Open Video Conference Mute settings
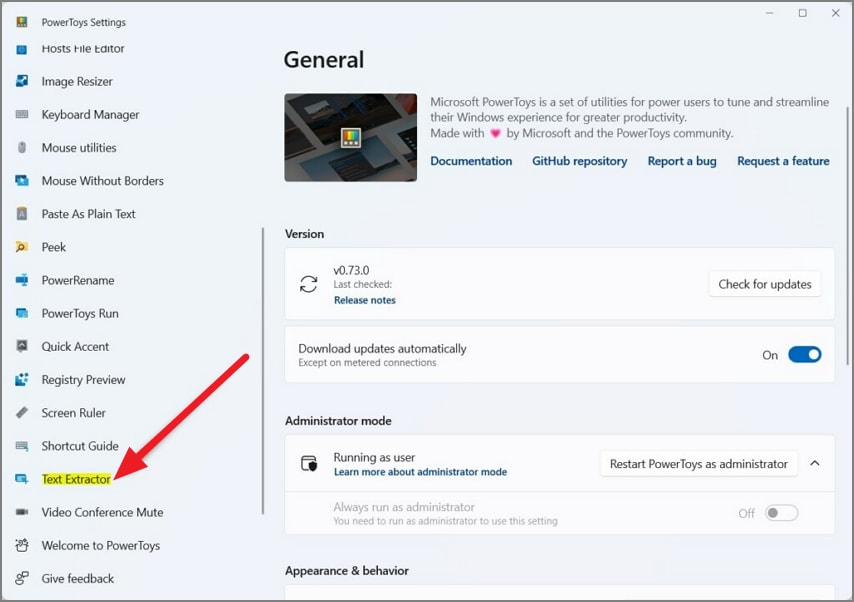This screenshot has height=602, width=854. point(102,512)
